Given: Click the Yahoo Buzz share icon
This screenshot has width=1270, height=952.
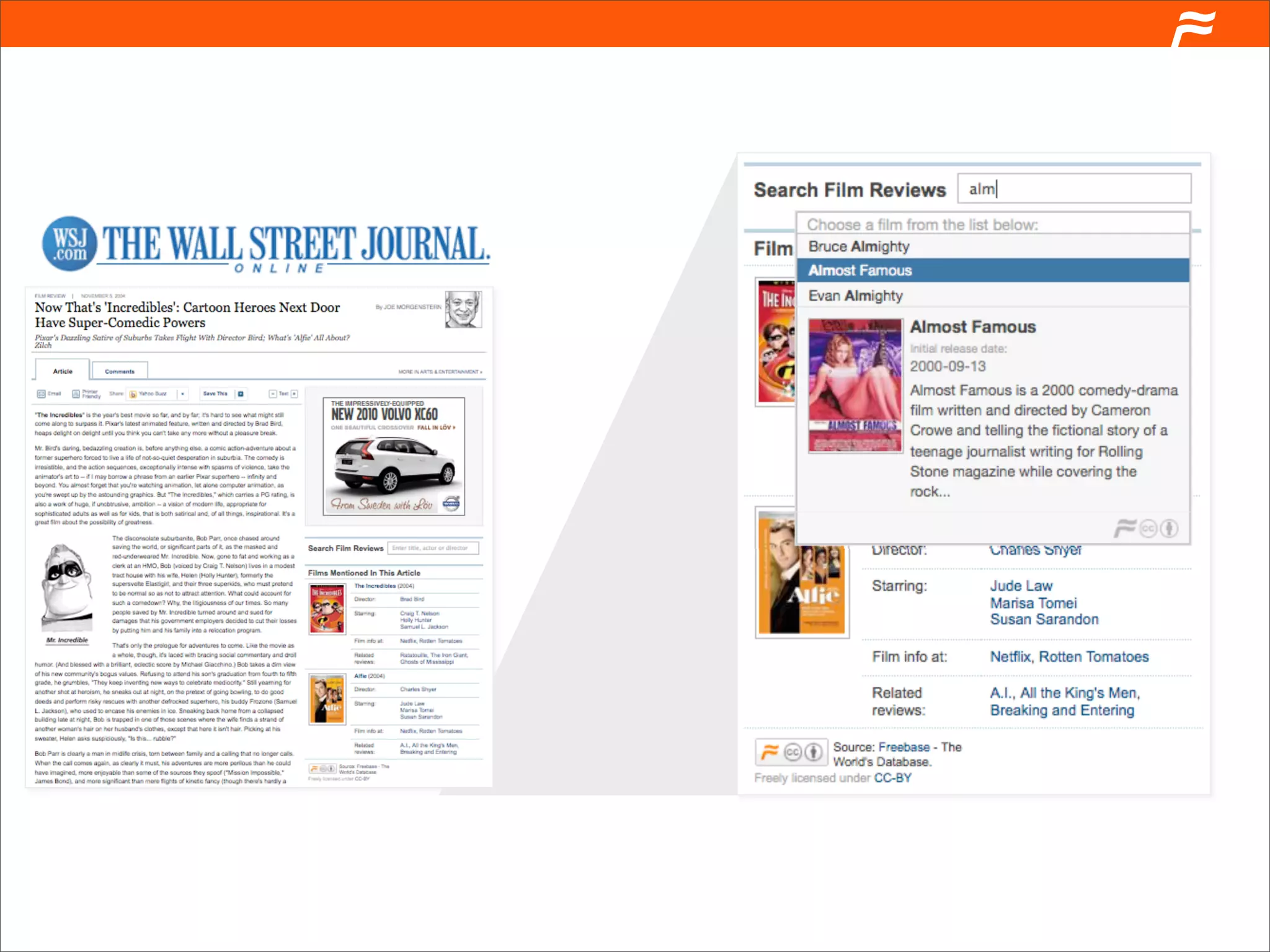Looking at the screenshot, I should [x=133, y=394].
